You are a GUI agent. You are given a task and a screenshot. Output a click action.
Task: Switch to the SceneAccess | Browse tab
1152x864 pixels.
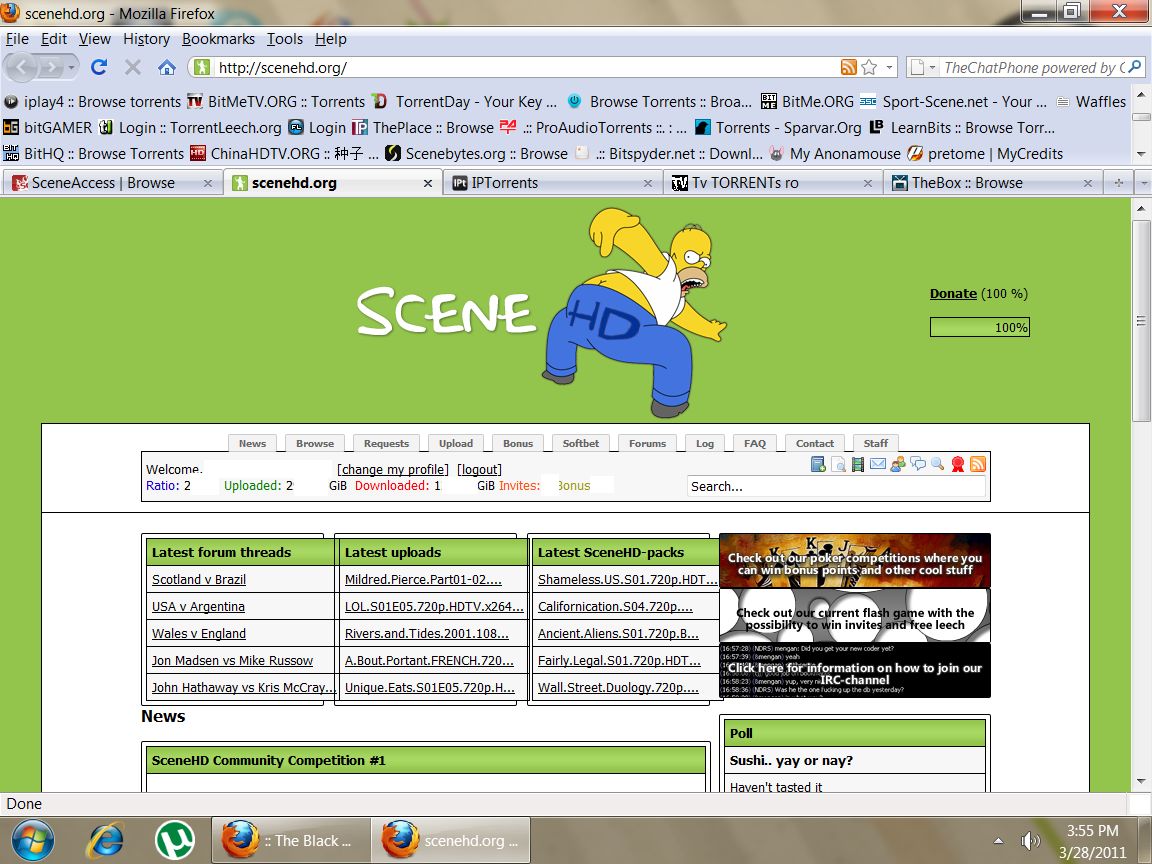pos(112,183)
